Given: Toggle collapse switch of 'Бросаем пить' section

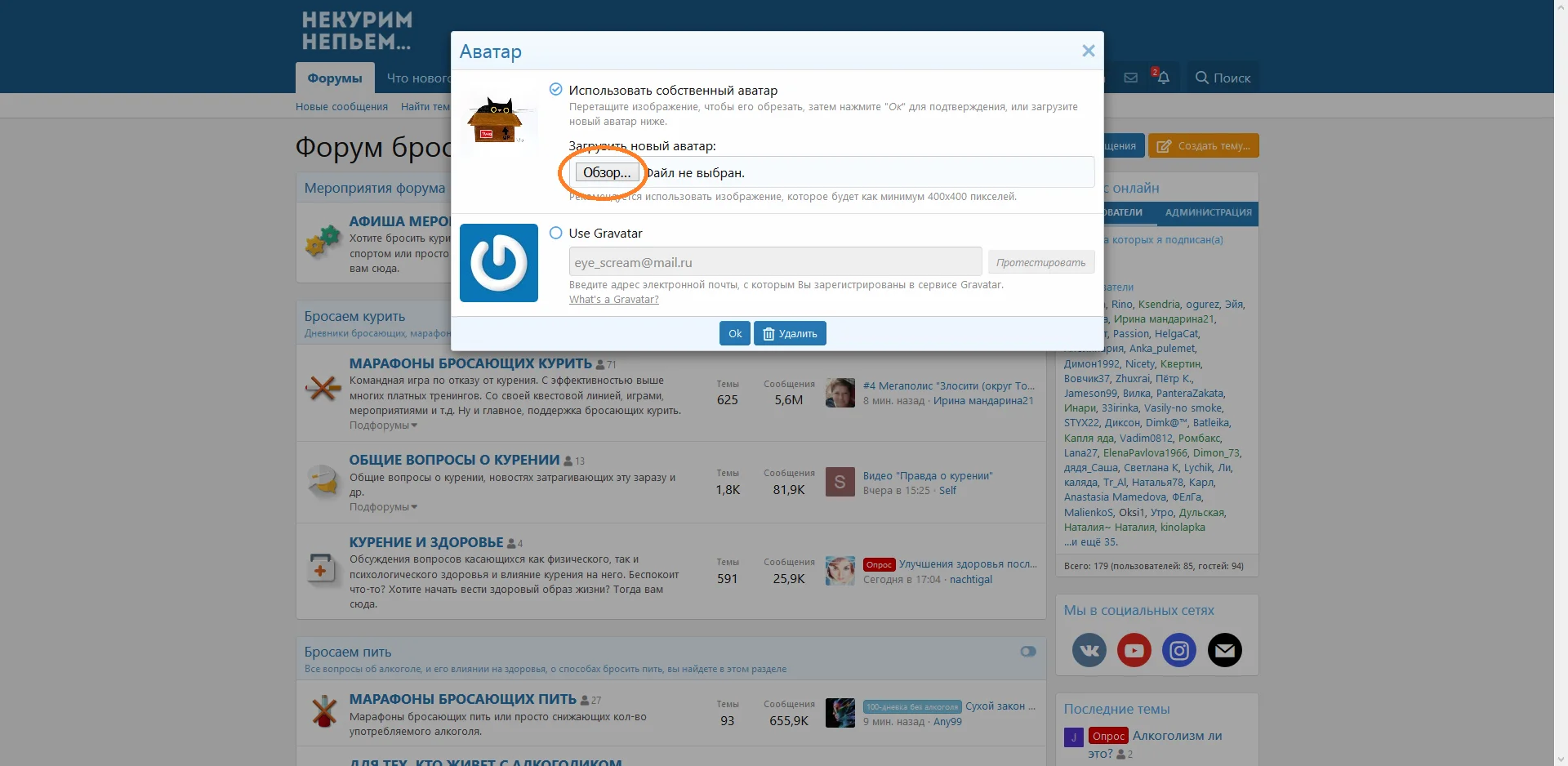Looking at the screenshot, I should tap(1028, 652).
